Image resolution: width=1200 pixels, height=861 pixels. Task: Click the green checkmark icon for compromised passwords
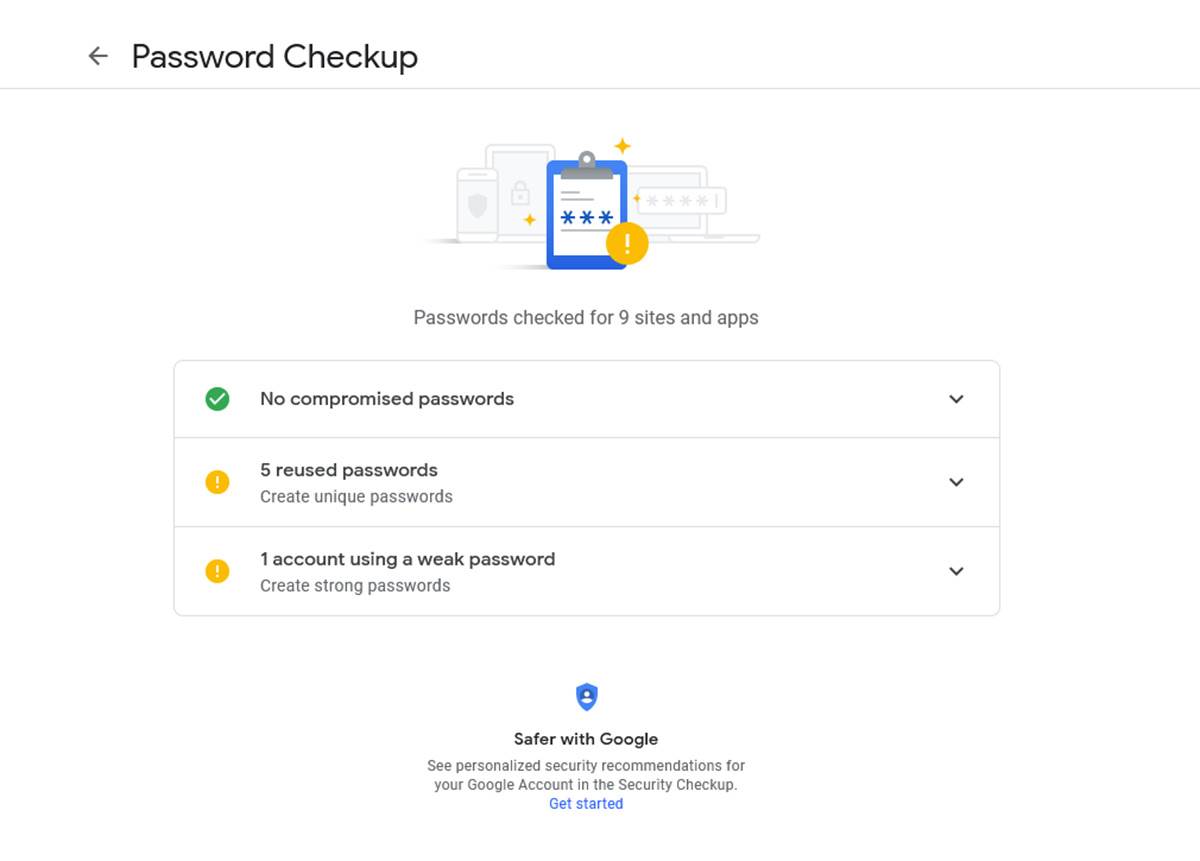pos(217,398)
